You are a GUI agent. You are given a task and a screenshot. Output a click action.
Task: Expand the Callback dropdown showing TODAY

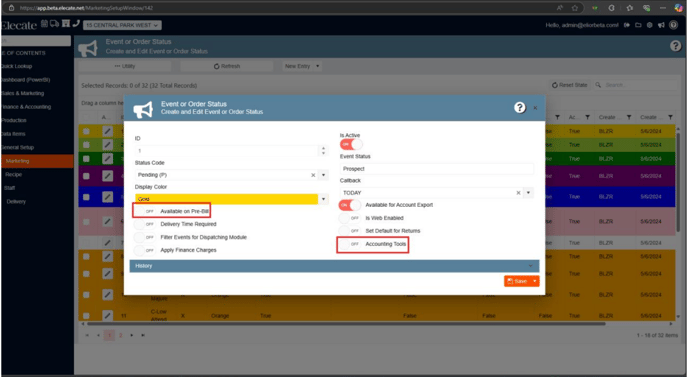[x=528, y=193]
